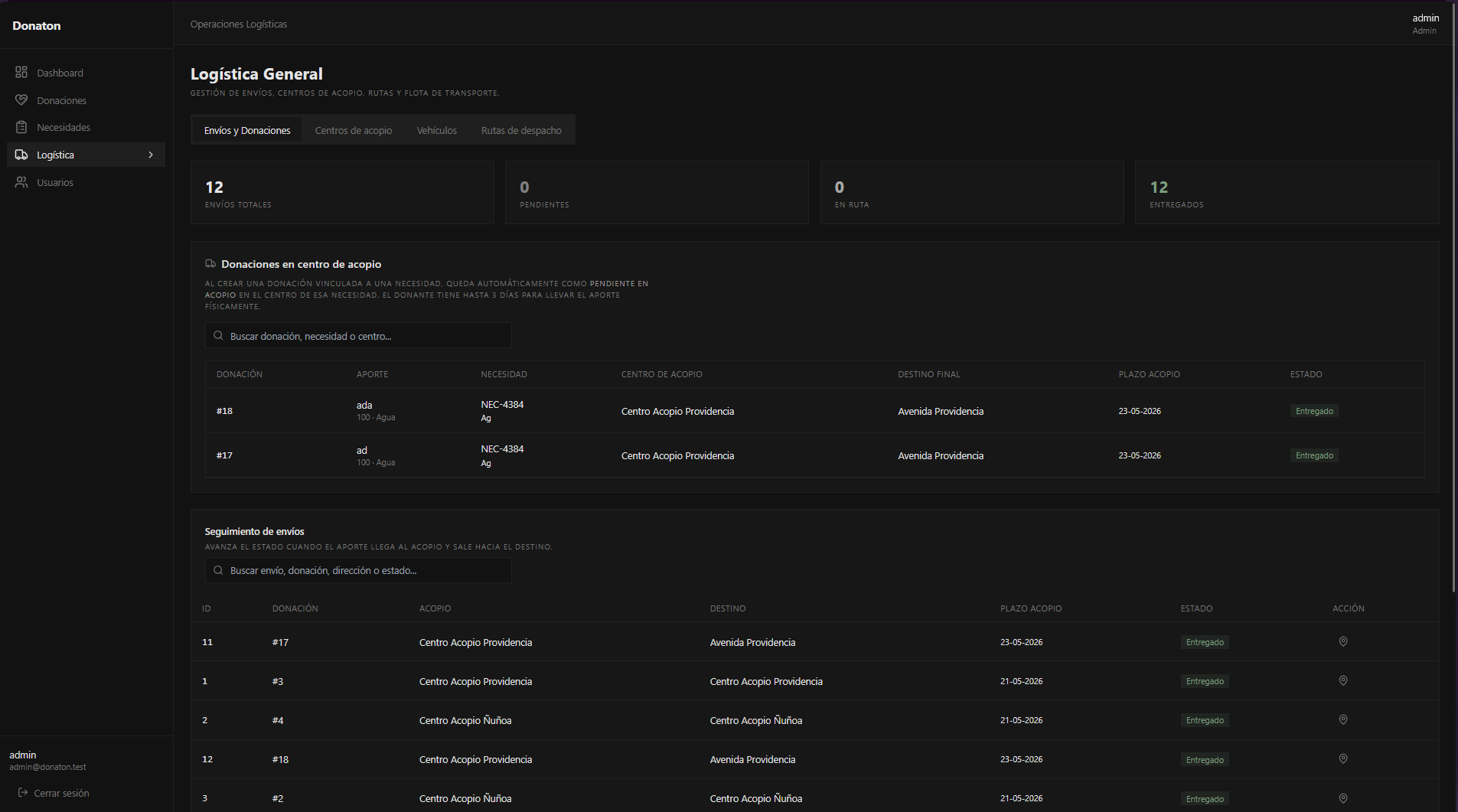Open the Rutas de despacho tab
1458x812 pixels.
(x=521, y=130)
